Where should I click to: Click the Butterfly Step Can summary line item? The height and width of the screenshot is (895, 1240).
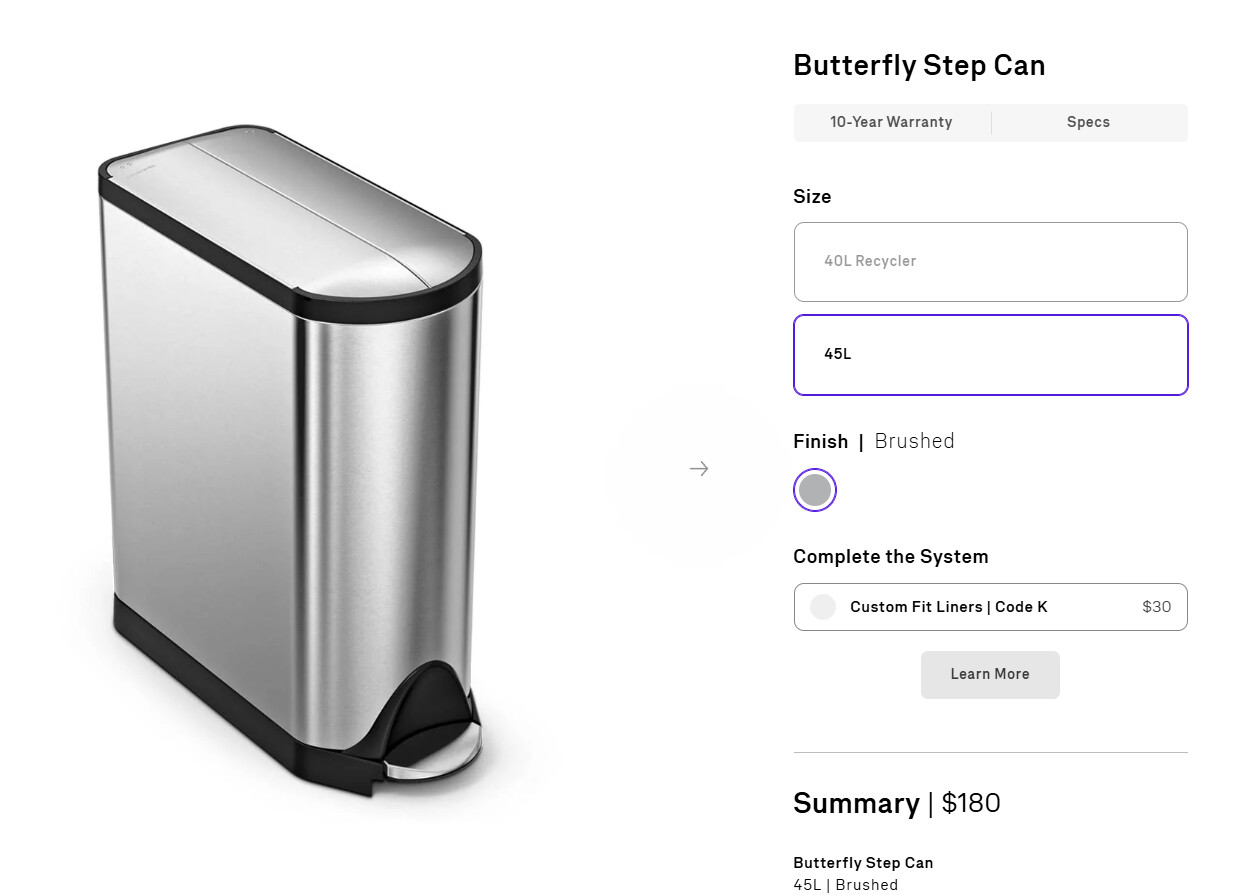(x=863, y=863)
